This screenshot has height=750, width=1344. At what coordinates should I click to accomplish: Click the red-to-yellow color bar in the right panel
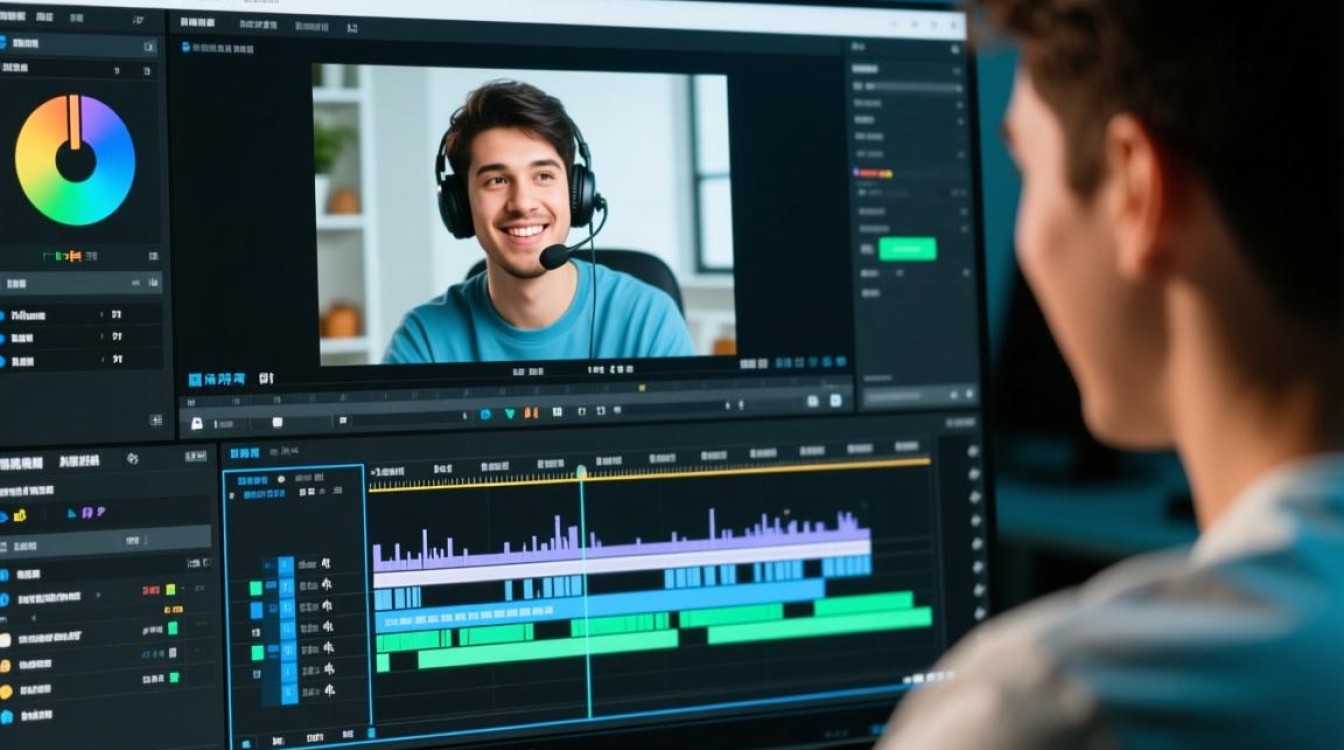875,173
